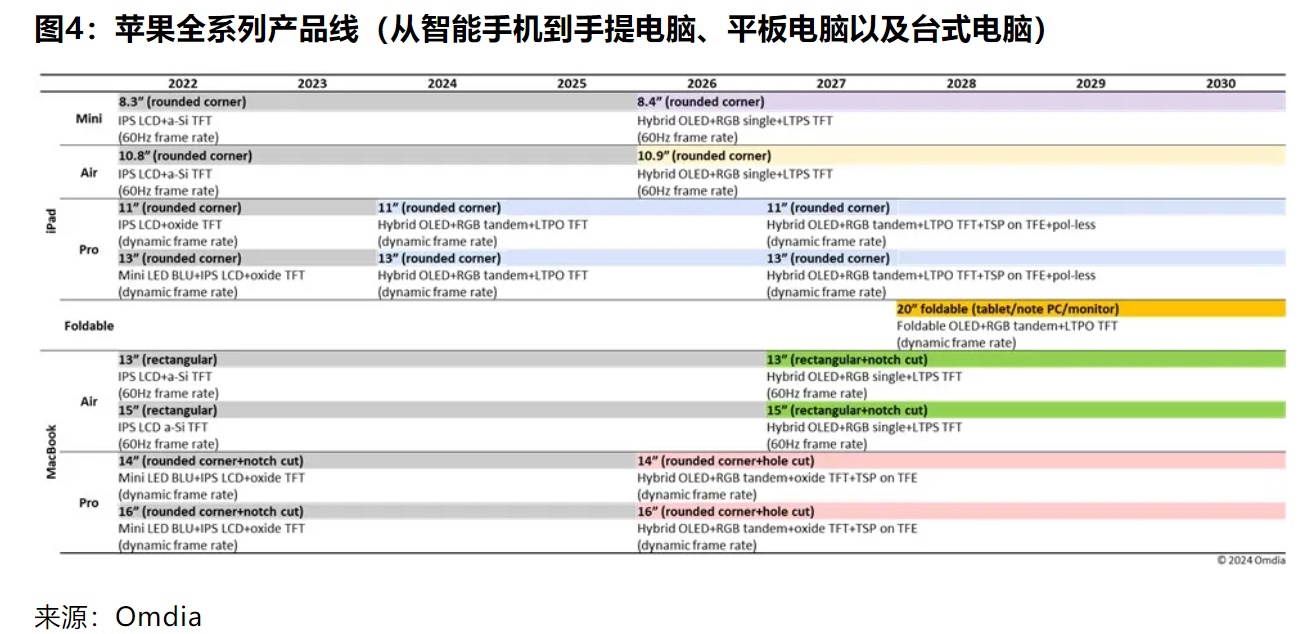Viewport: 1307px width, 634px height.
Task: Click Hybrid OLED+RGB single+LTPS TFT under 10.9"
Action: pos(735,174)
